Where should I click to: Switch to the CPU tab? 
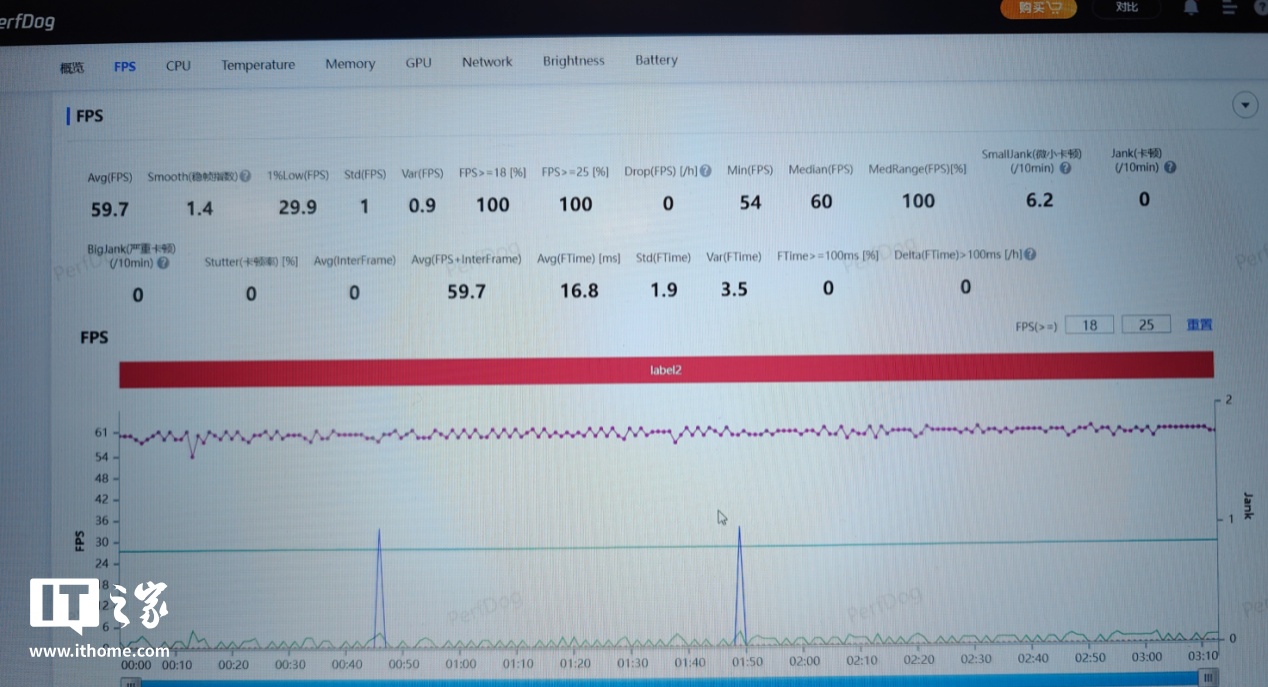coord(178,66)
